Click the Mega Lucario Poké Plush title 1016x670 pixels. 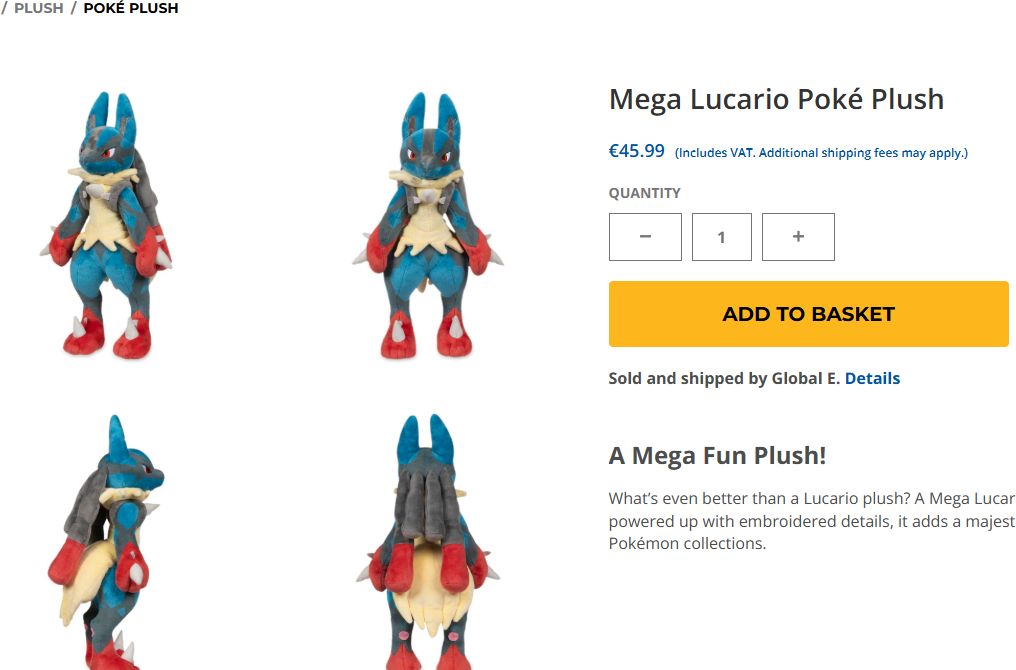pyautogui.click(x=776, y=99)
